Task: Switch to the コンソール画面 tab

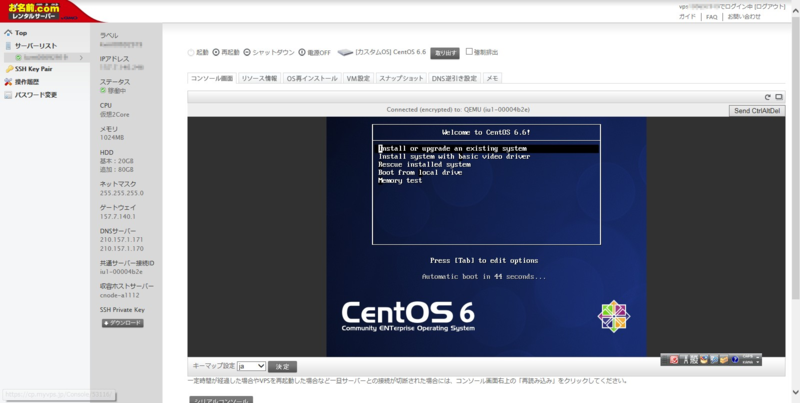Action: coord(212,79)
